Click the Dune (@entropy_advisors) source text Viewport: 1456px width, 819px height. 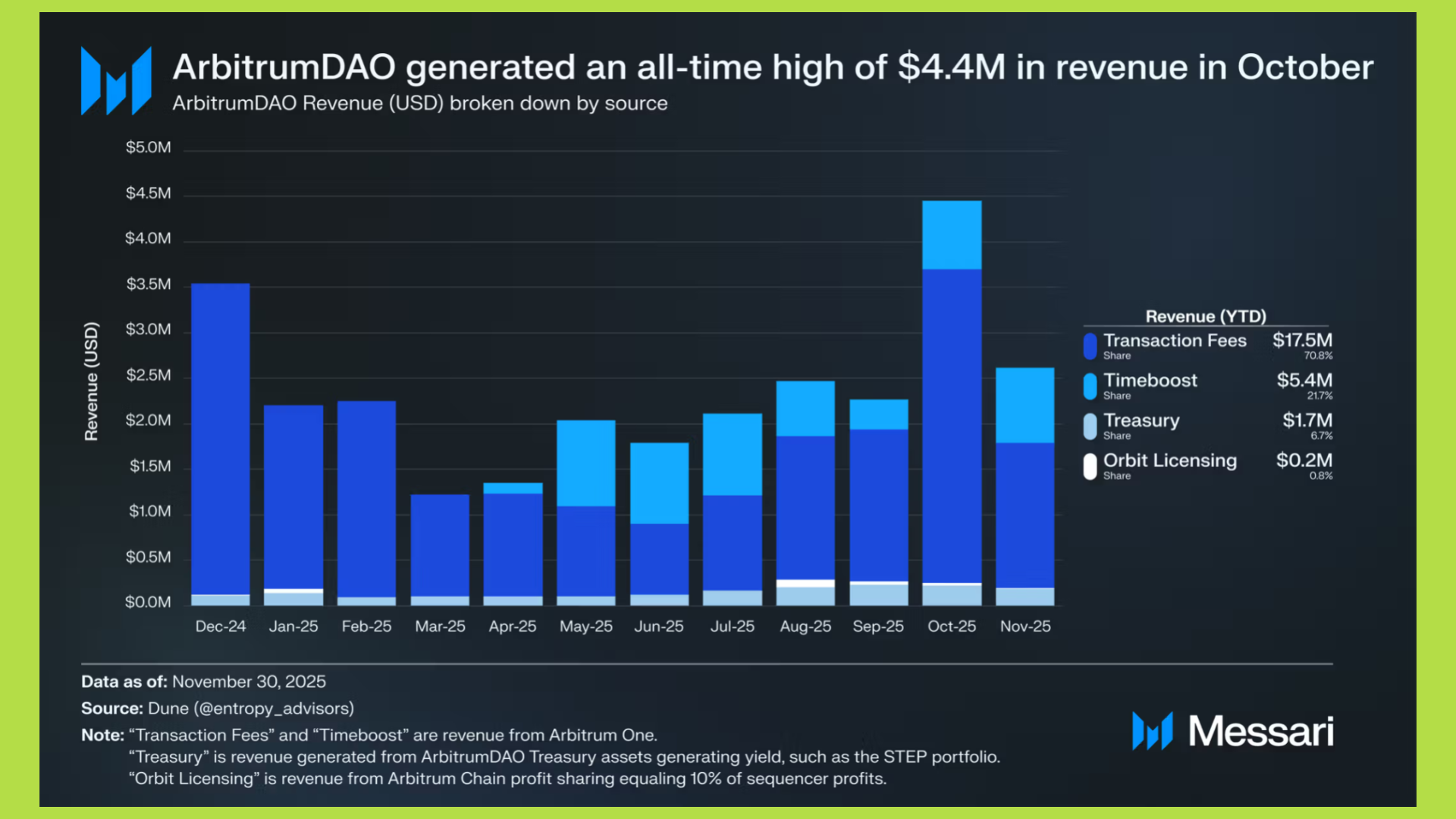coord(251,708)
